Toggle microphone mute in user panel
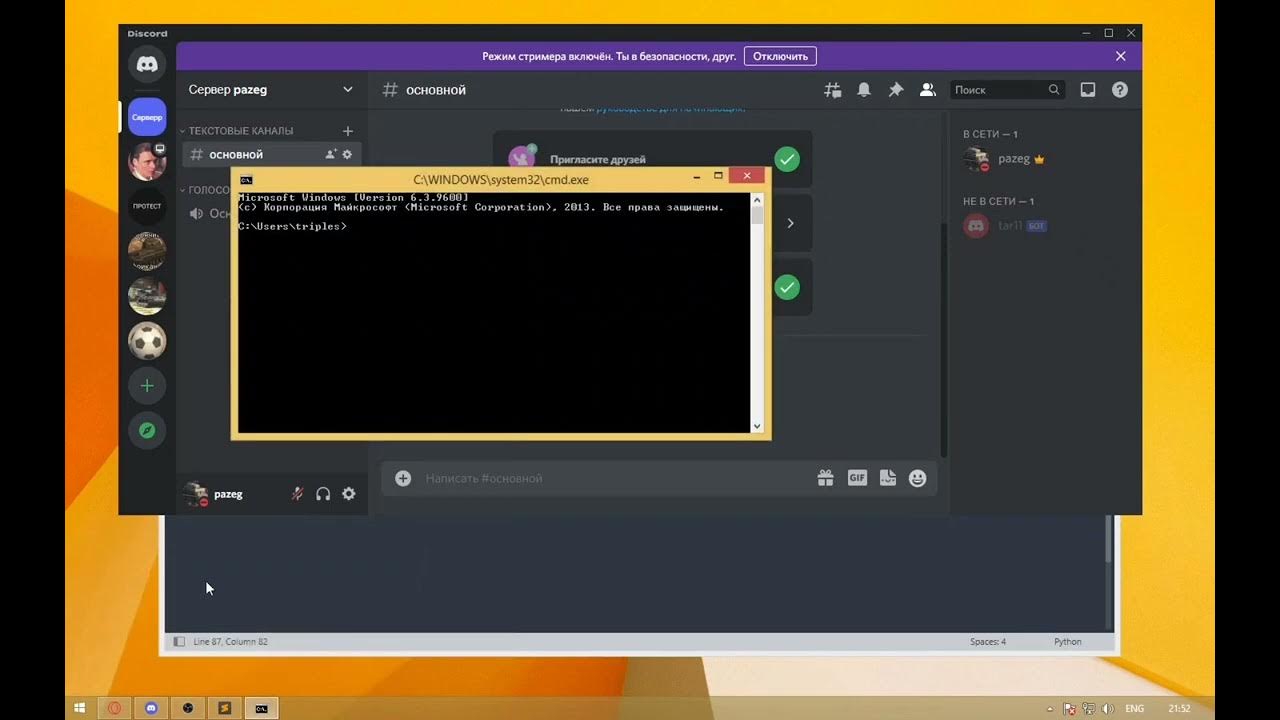The height and width of the screenshot is (720, 1280). pyautogui.click(x=297, y=494)
